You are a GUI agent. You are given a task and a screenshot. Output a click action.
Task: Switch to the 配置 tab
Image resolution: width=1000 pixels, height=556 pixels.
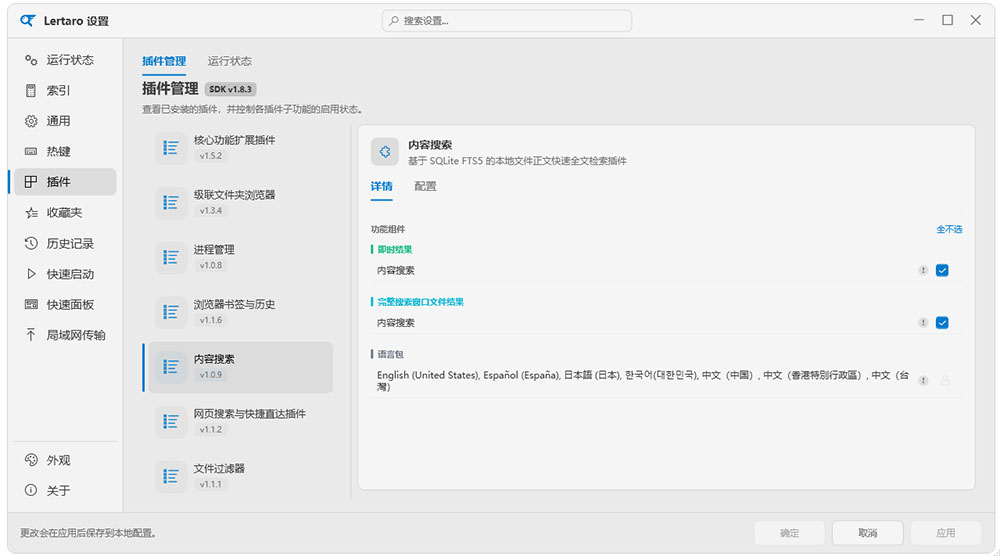pyautogui.click(x=425, y=186)
